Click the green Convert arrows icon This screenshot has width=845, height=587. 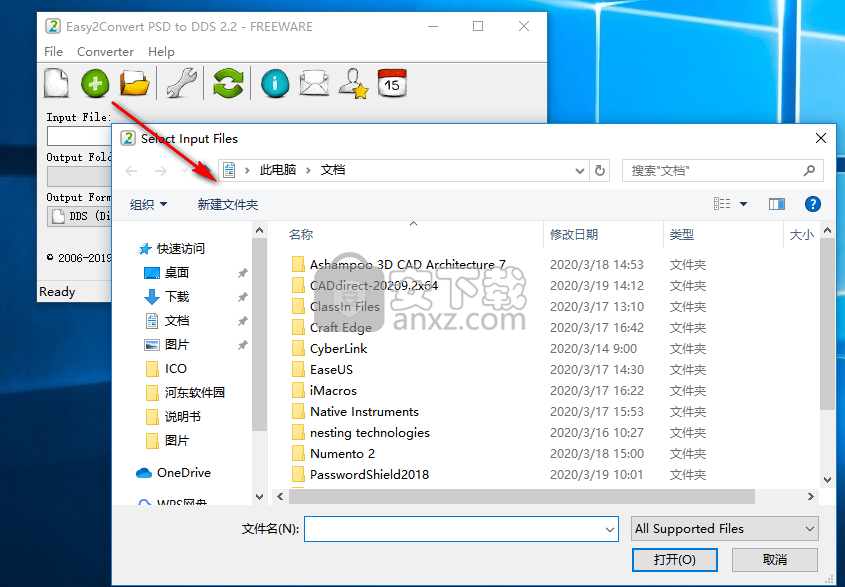tap(228, 84)
